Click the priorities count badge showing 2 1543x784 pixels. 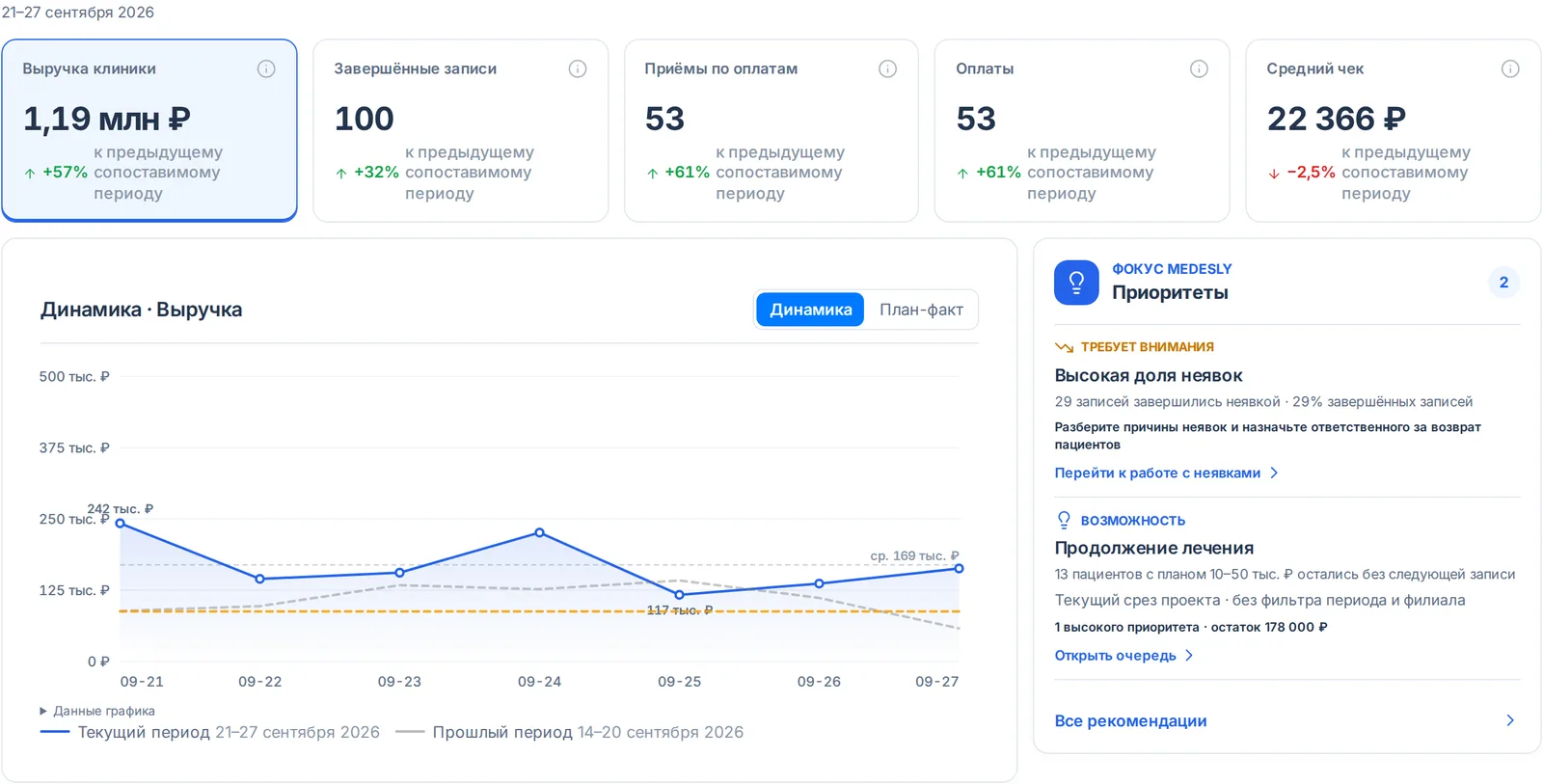[1503, 283]
